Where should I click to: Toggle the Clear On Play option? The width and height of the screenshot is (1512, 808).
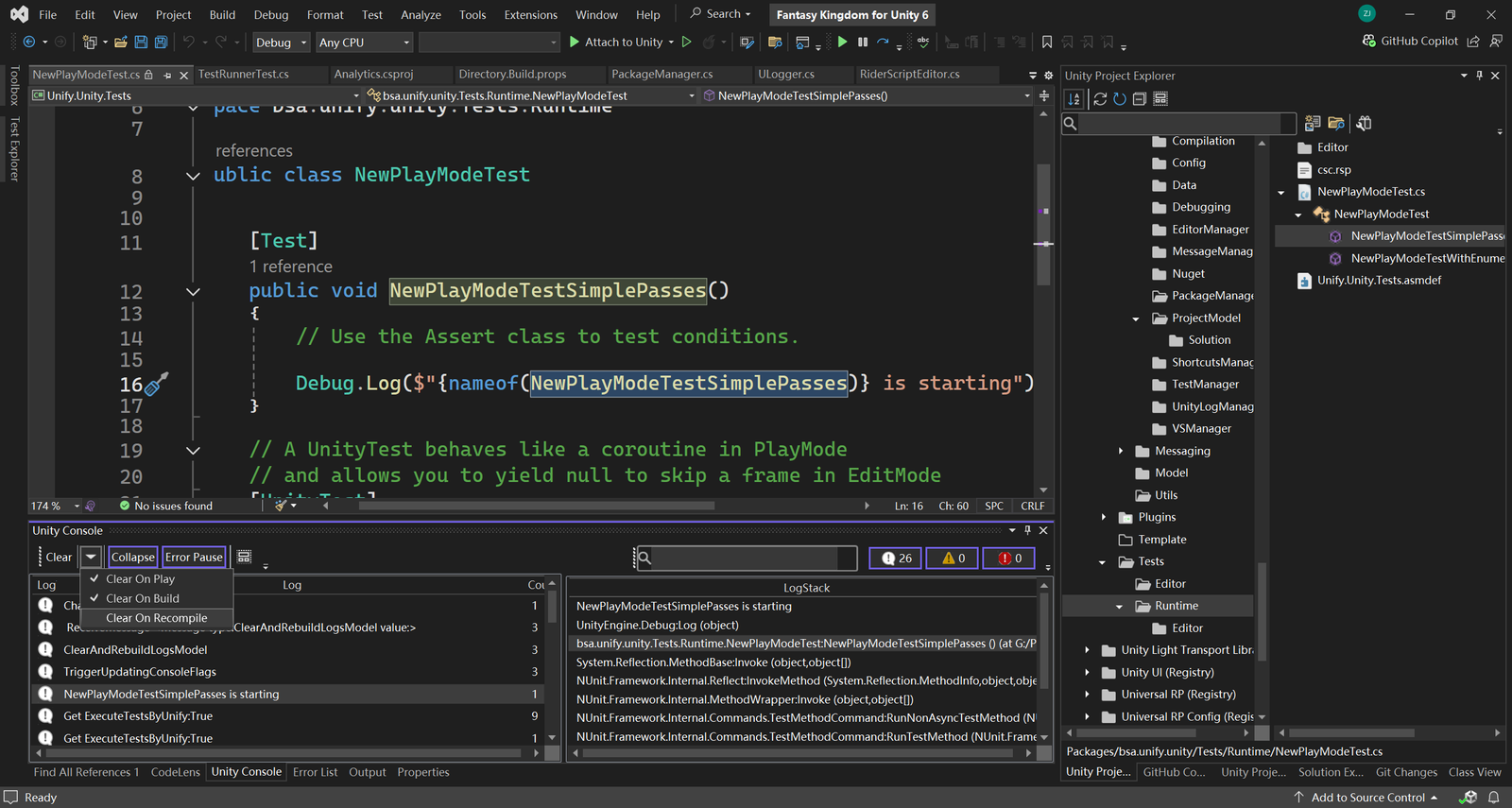[140, 579]
